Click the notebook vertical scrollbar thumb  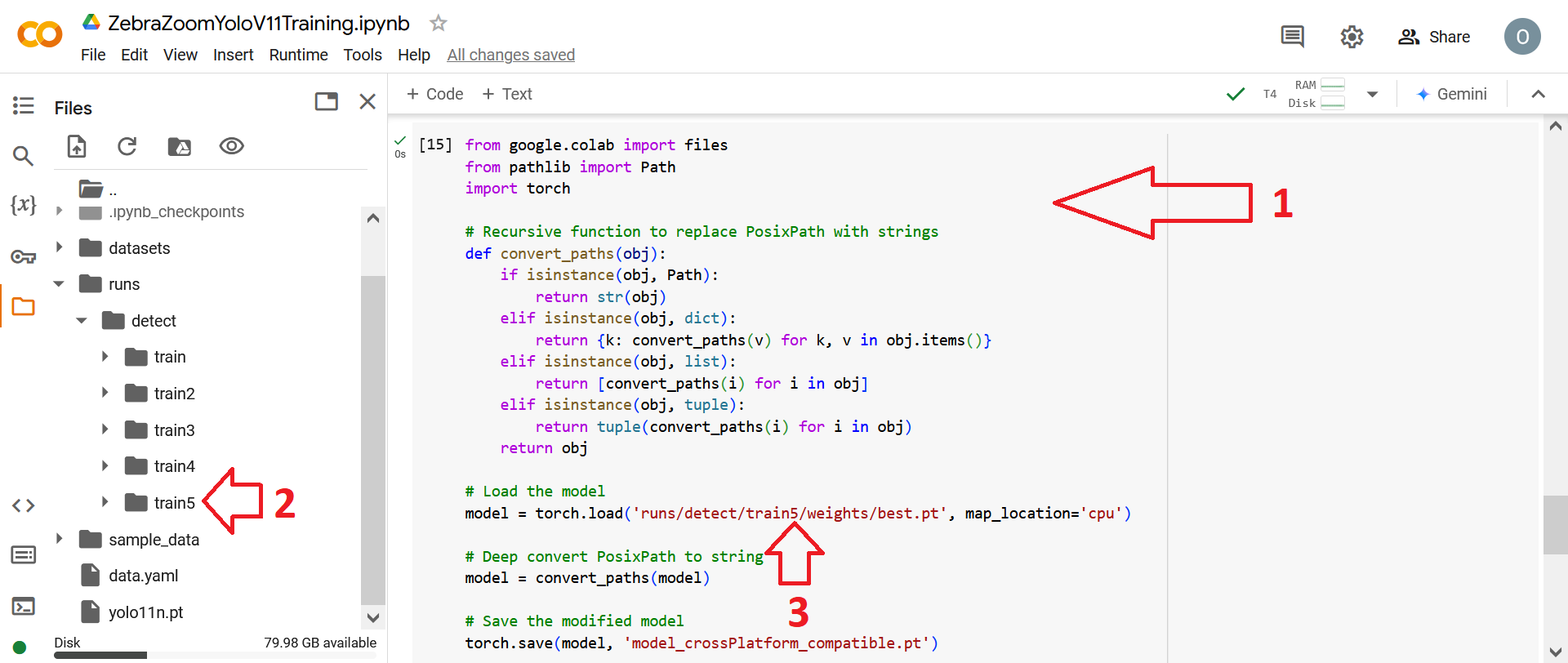click(x=1555, y=524)
